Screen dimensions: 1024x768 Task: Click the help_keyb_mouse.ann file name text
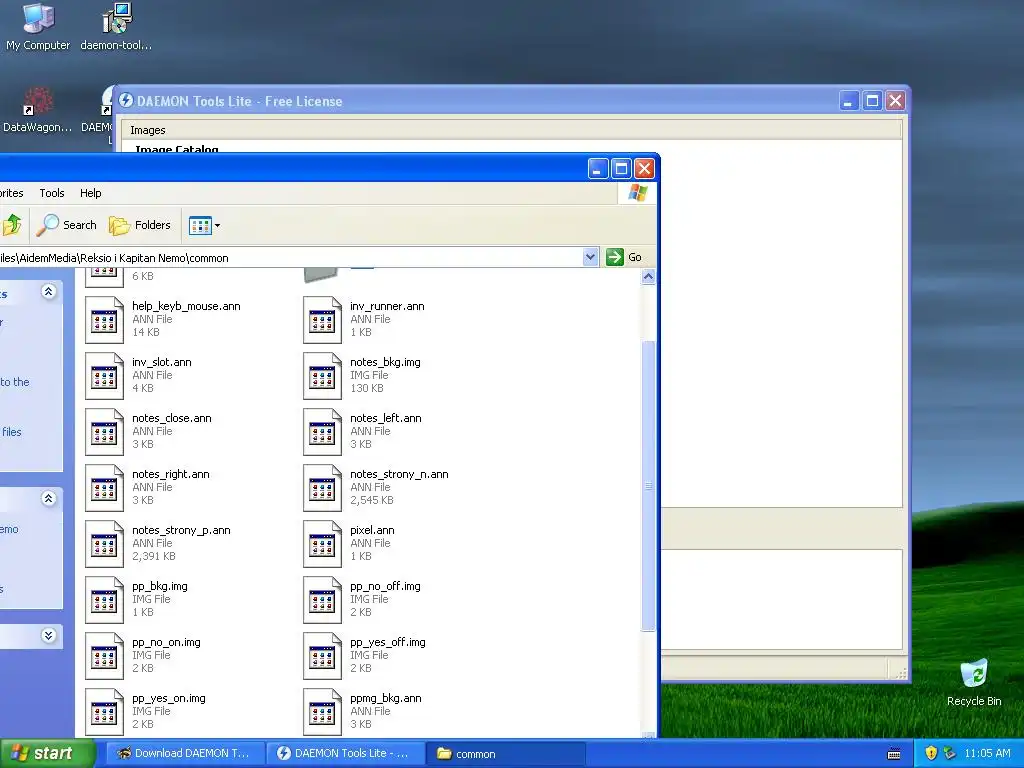click(186, 306)
